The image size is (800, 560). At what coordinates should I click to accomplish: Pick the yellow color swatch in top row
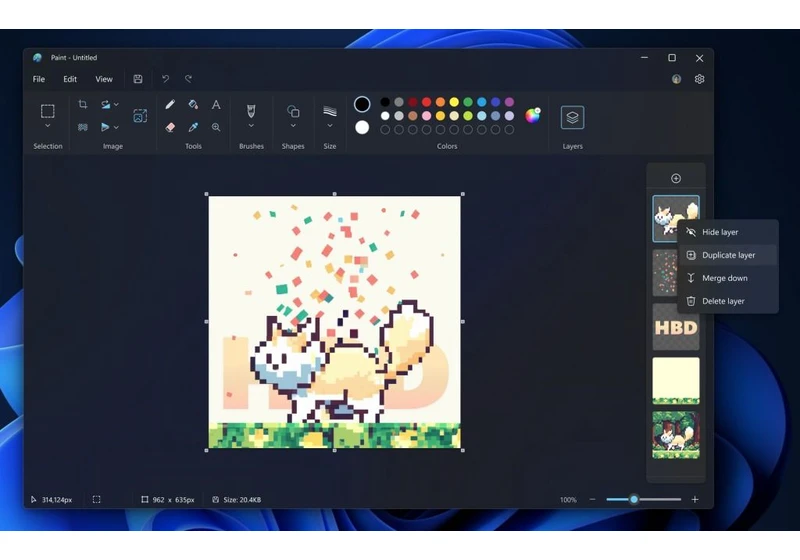454,102
